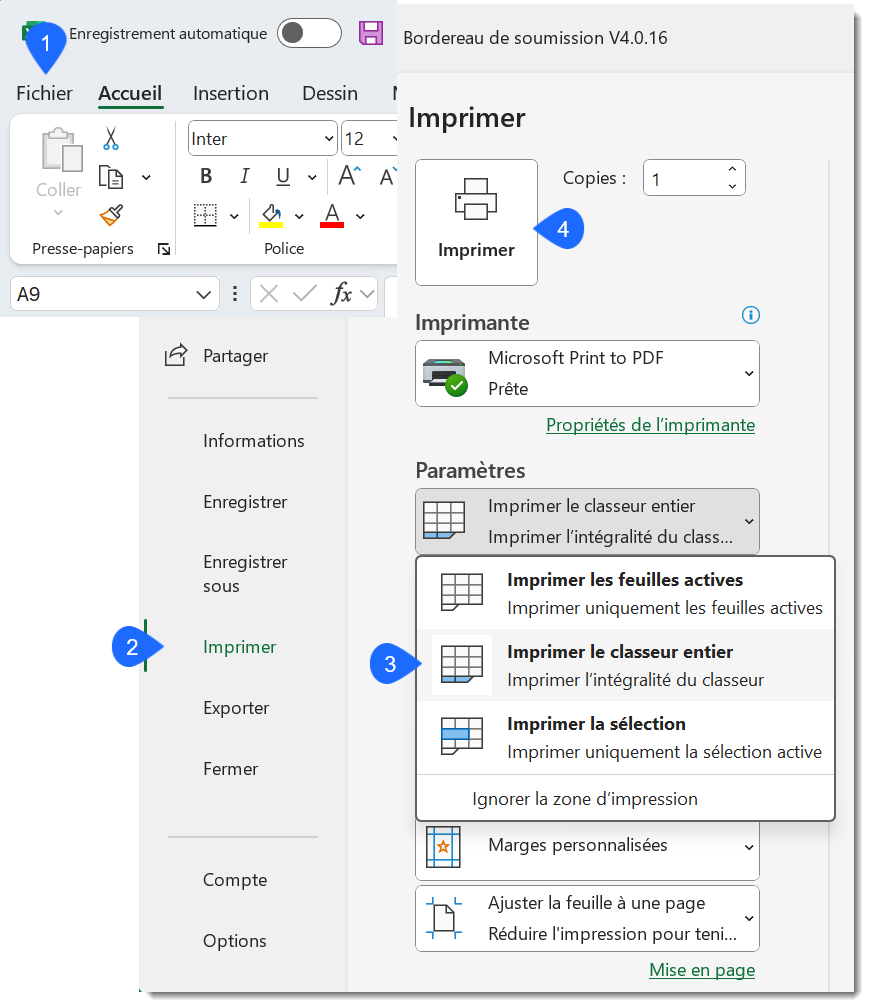Open the copy options dropdown arrow
This screenshot has height=1007, width=869.
click(146, 177)
